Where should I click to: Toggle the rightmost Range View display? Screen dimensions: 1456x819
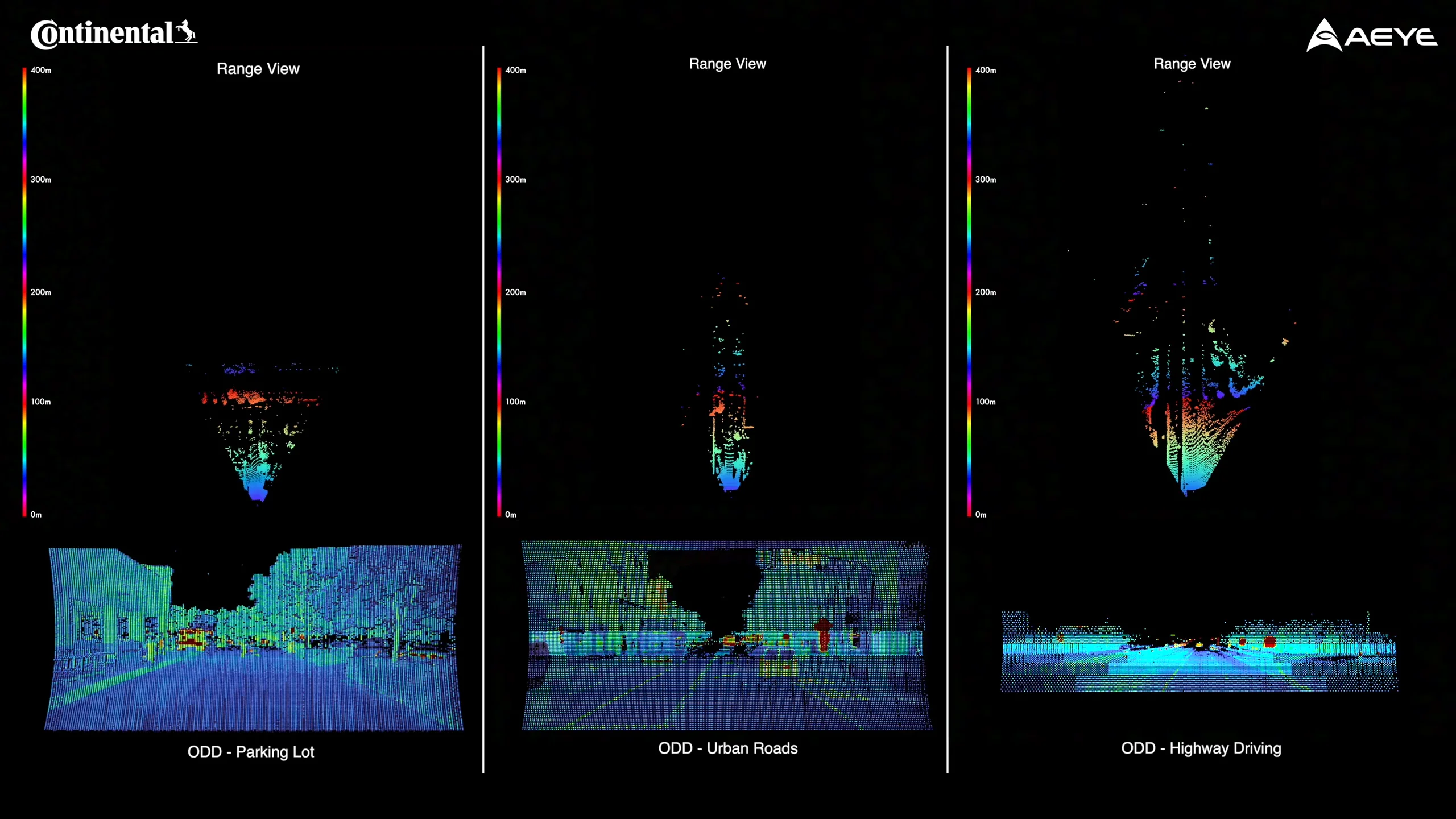1191,64
